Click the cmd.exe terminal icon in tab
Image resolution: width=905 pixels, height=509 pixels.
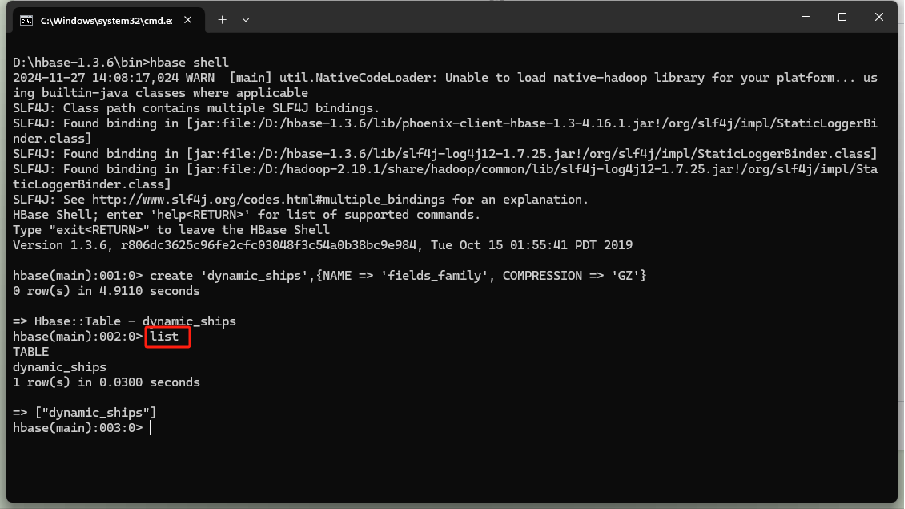(x=26, y=20)
